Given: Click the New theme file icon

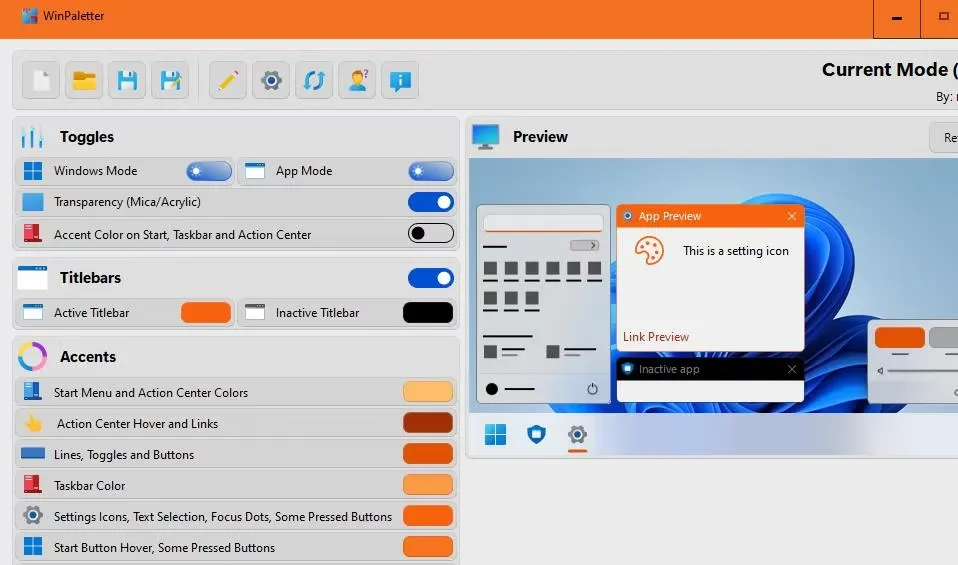Looking at the screenshot, I should click(x=41, y=80).
